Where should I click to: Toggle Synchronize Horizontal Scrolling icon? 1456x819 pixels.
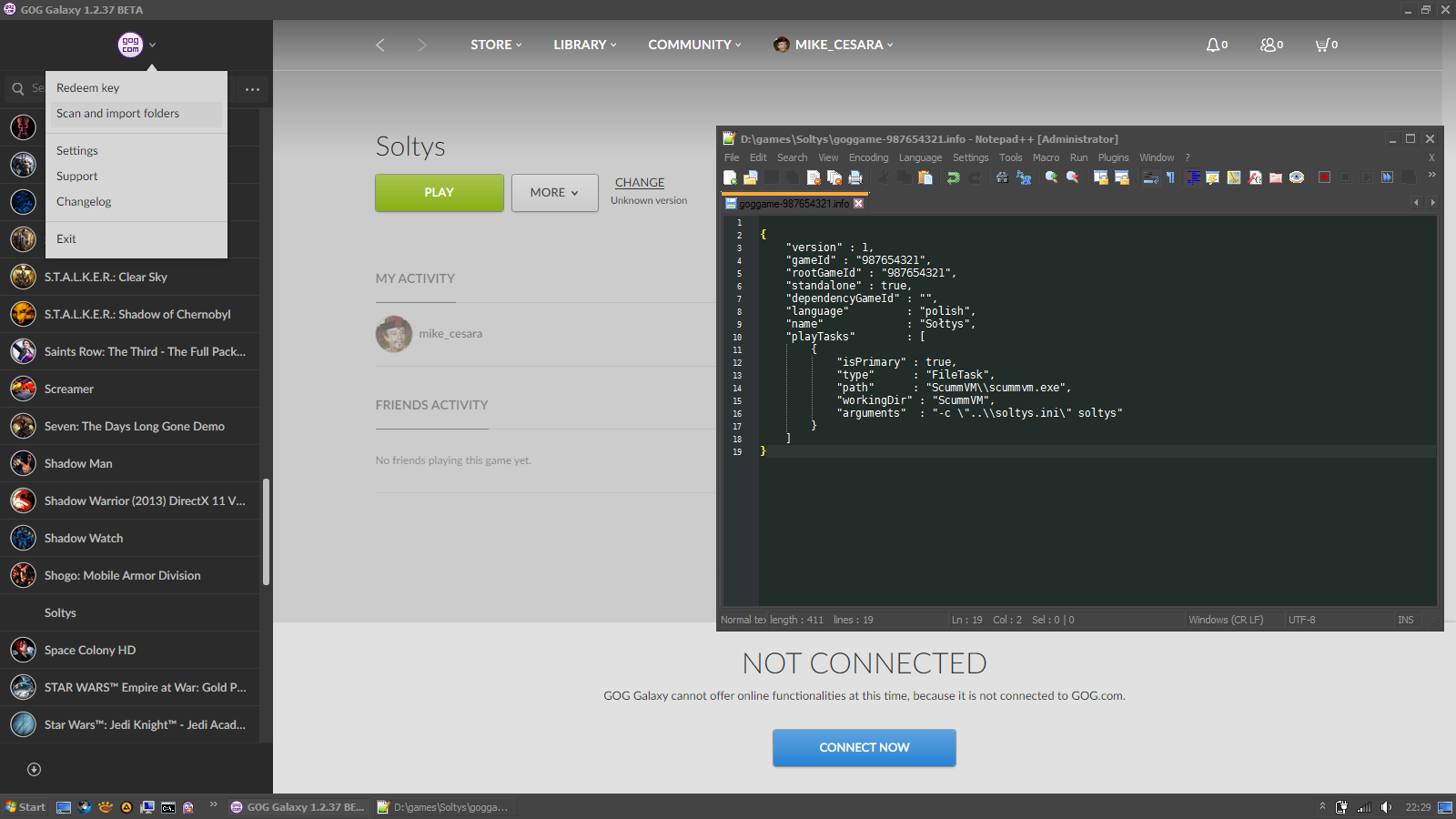click(x=1121, y=177)
